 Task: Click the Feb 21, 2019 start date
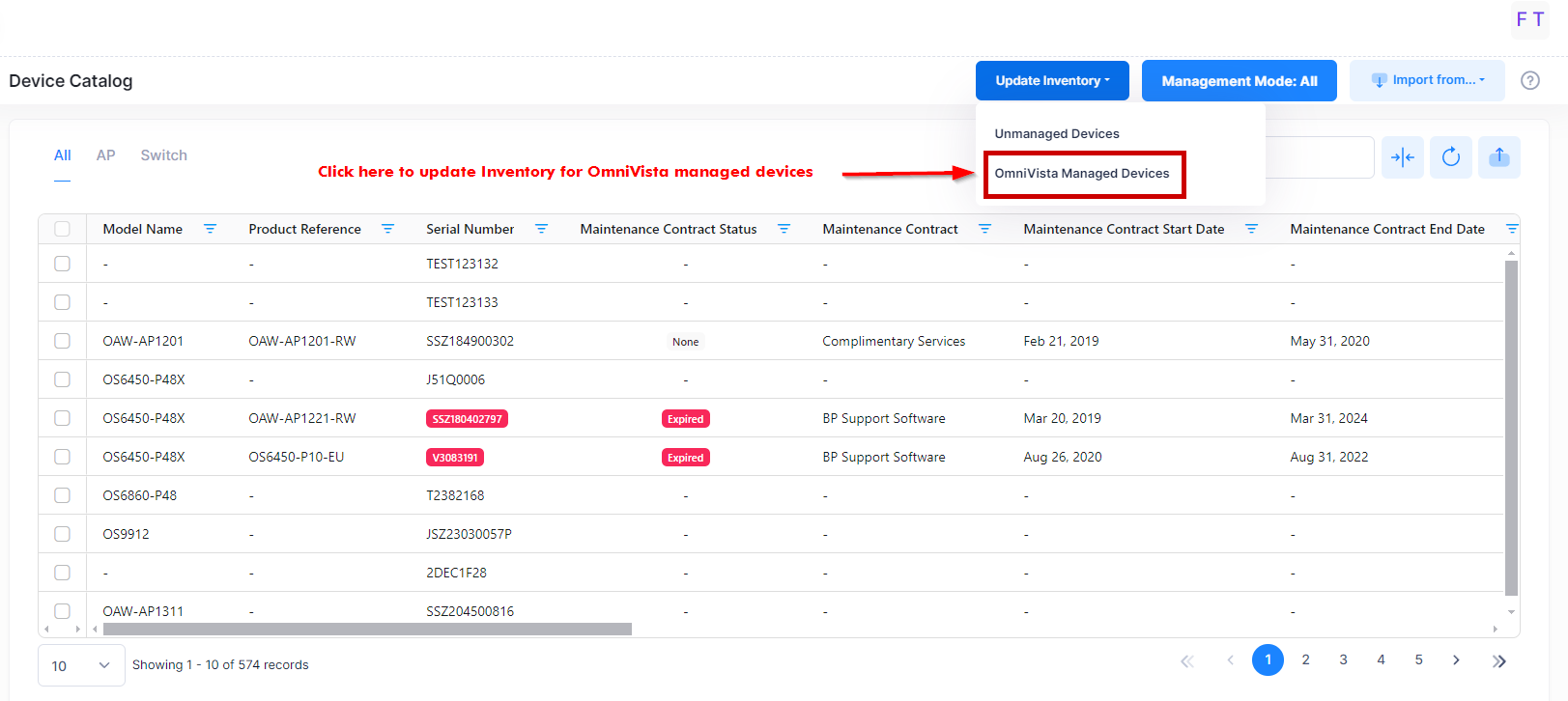(1062, 341)
